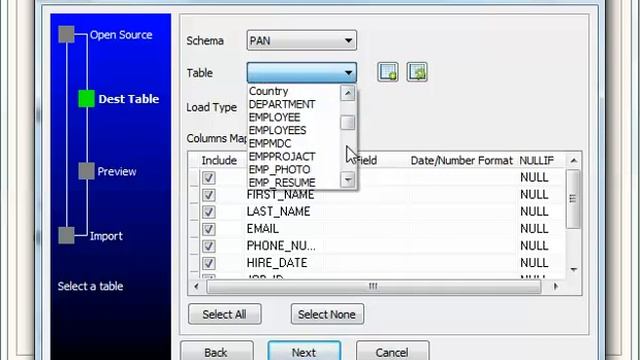640x360 pixels.
Task: Click the columns grid horizontal scrollbar thumb
Action: [374, 287]
